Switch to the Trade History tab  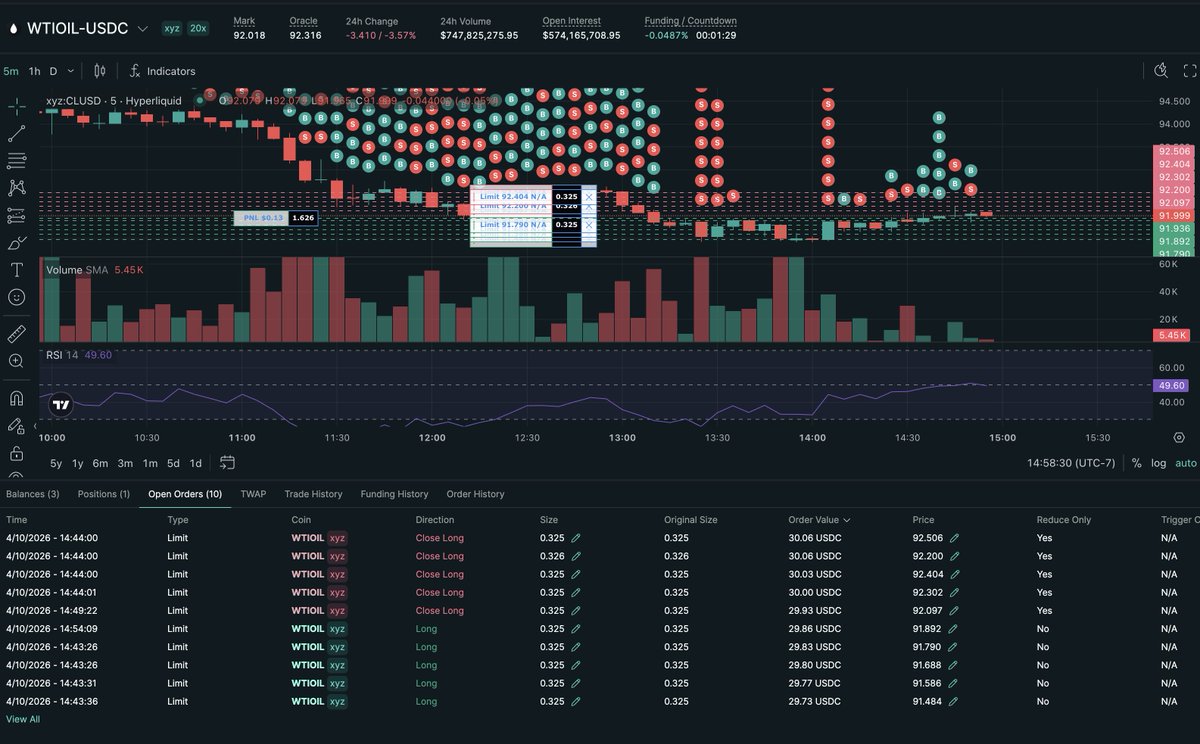pyautogui.click(x=314, y=494)
